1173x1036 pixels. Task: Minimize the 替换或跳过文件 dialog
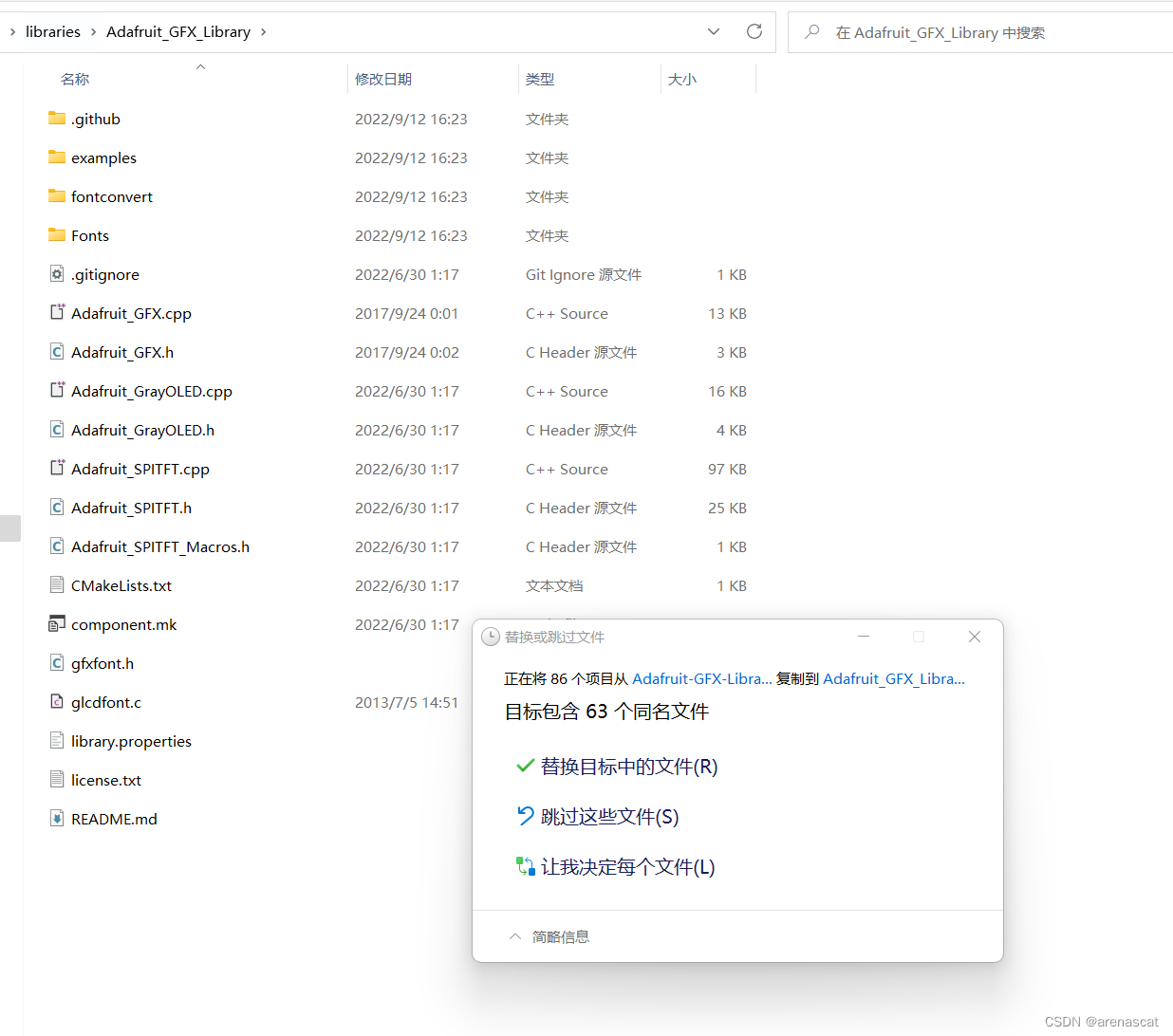864,637
